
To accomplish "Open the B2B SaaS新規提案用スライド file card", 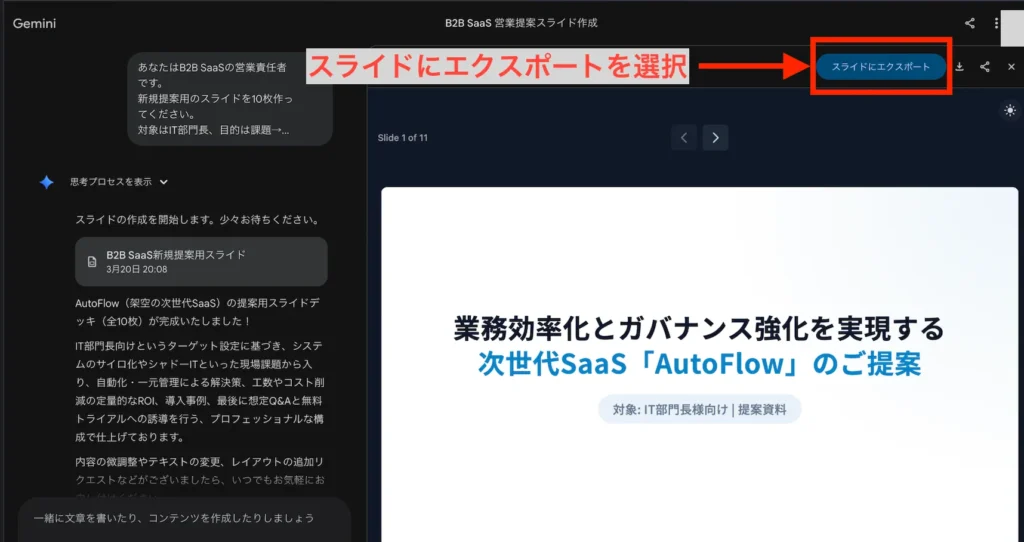I will (201, 262).
